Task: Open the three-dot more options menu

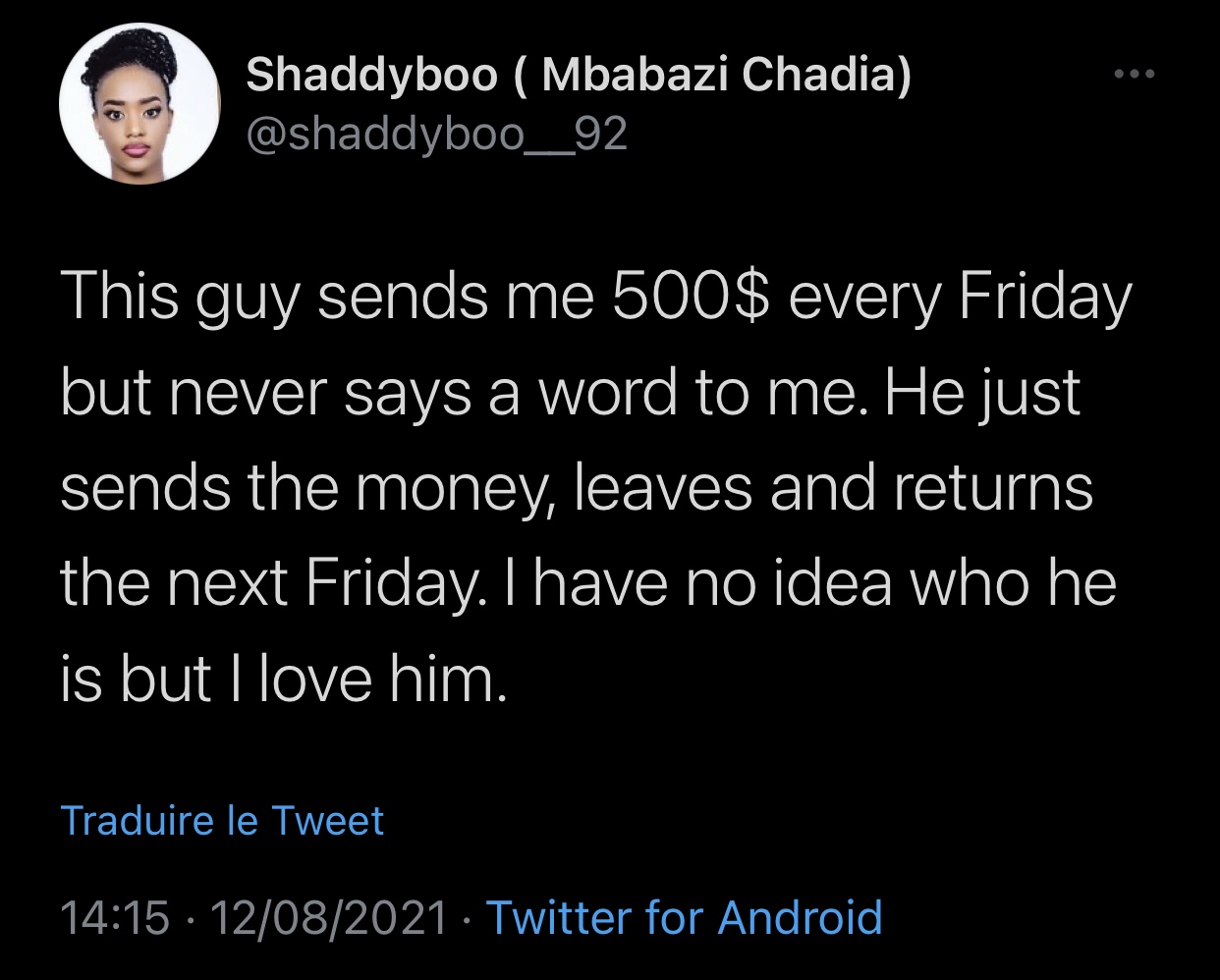Action: (x=1135, y=75)
